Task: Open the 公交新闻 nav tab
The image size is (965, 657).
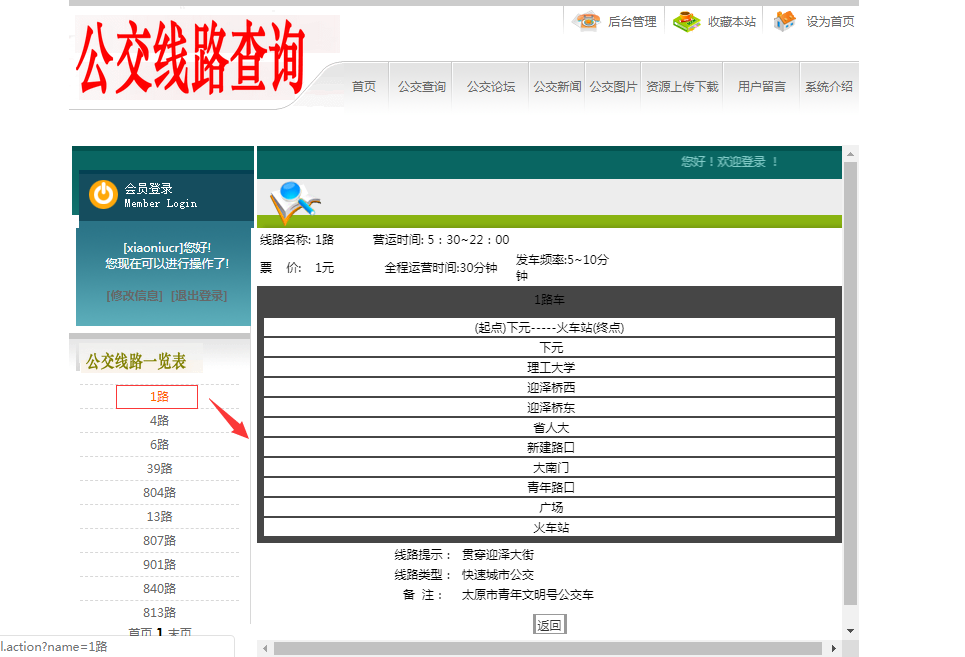Action: click(x=557, y=87)
